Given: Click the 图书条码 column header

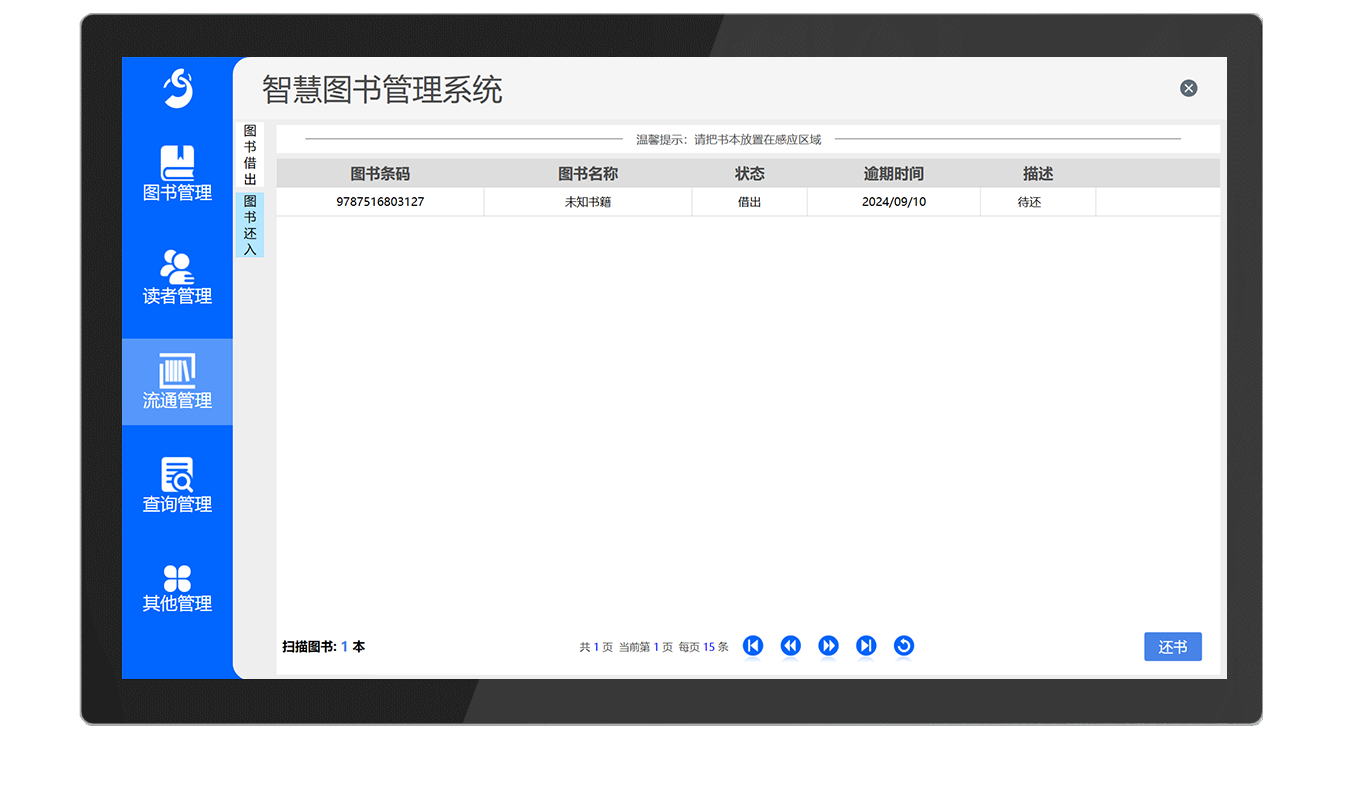Looking at the screenshot, I should coord(380,172).
